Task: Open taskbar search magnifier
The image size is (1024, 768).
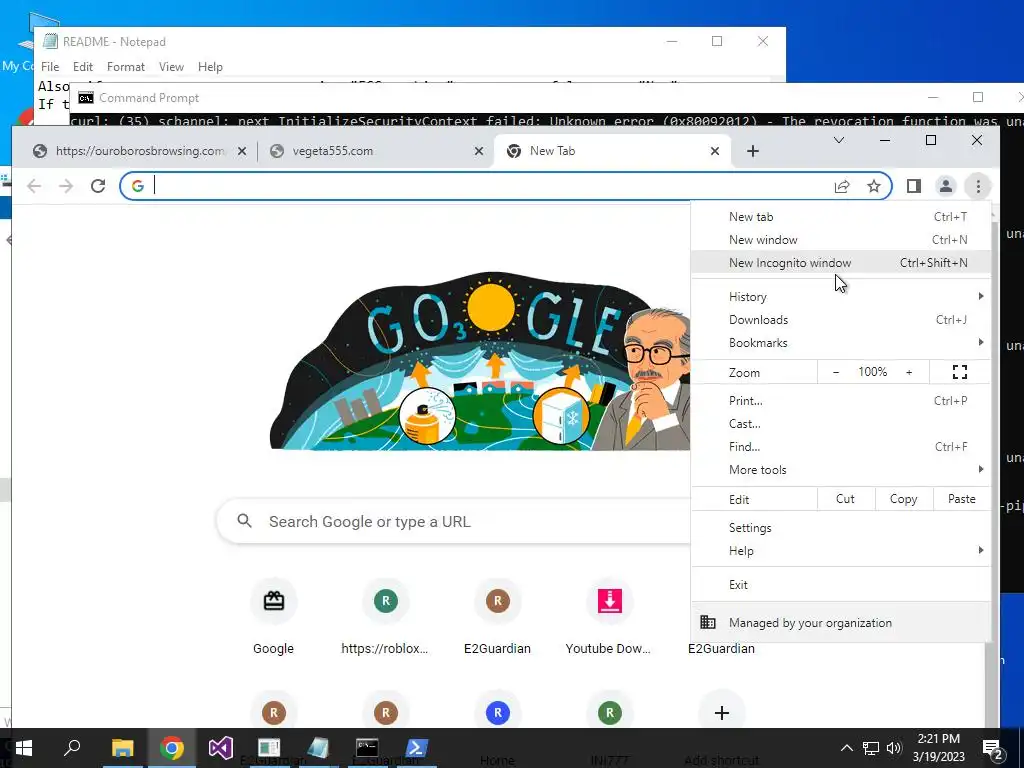Action: point(72,748)
